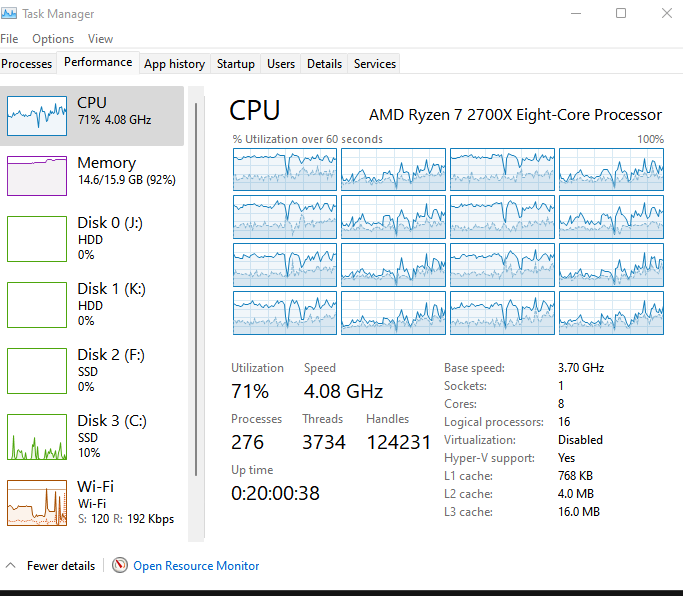
Task: Select the Wi-Fi throughput graph in sidebar
Action: click(x=37, y=503)
